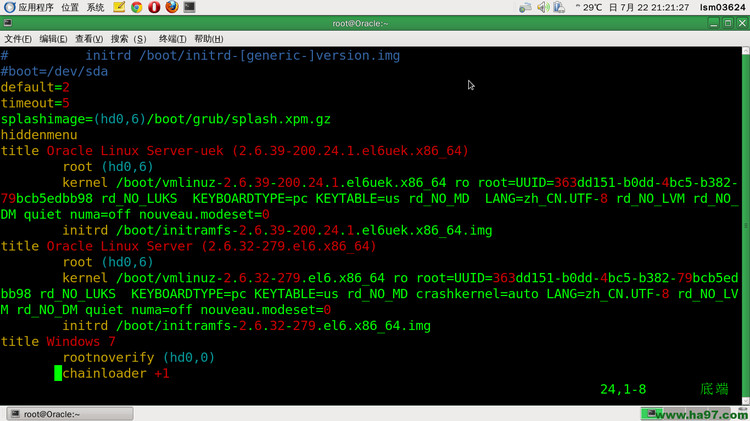Click the network connection tray icon
This screenshot has width=750, height=421.
(559, 7)
